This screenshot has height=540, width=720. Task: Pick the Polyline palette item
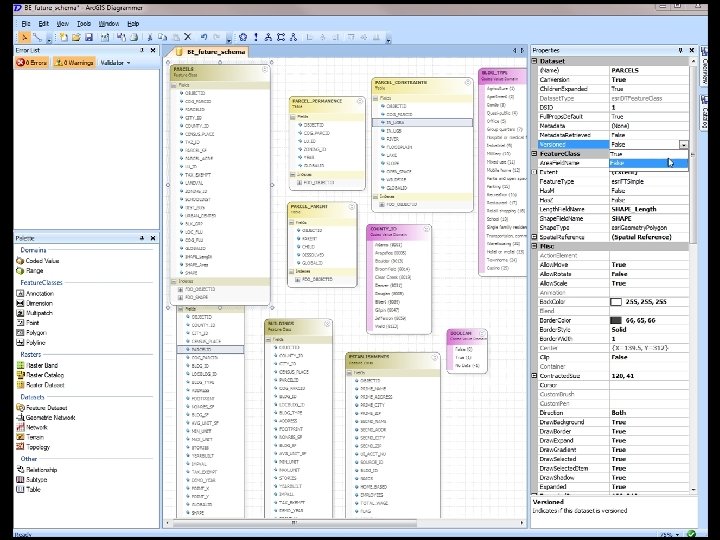tap(31, 343)
